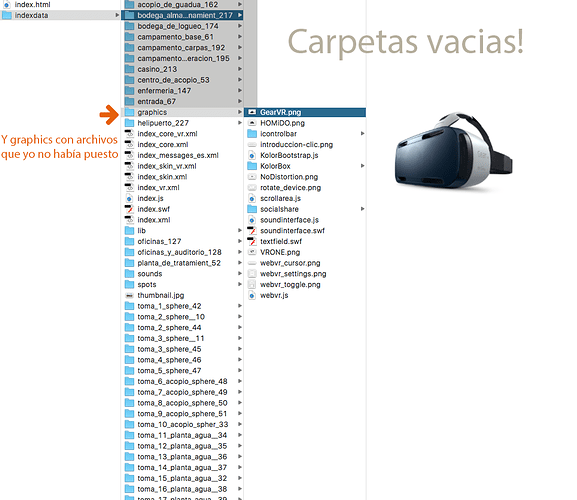Expand the indexdata folder arrow
Image resolution: width=577 pixels, height=500 pixels.
117,15
